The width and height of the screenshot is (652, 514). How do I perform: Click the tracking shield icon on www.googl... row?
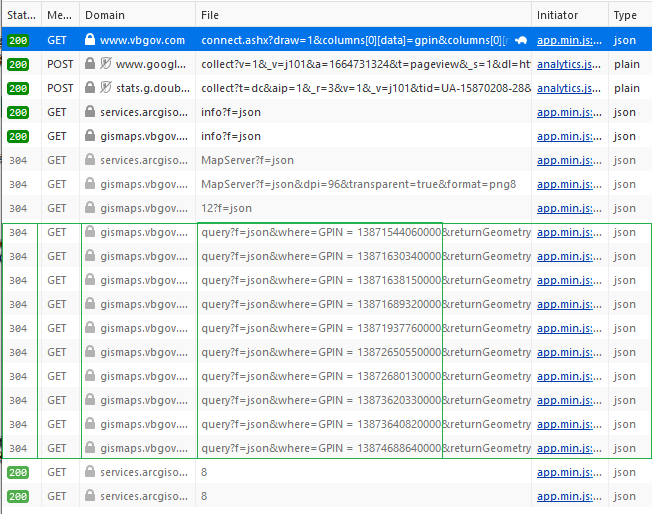click(105, 64)
